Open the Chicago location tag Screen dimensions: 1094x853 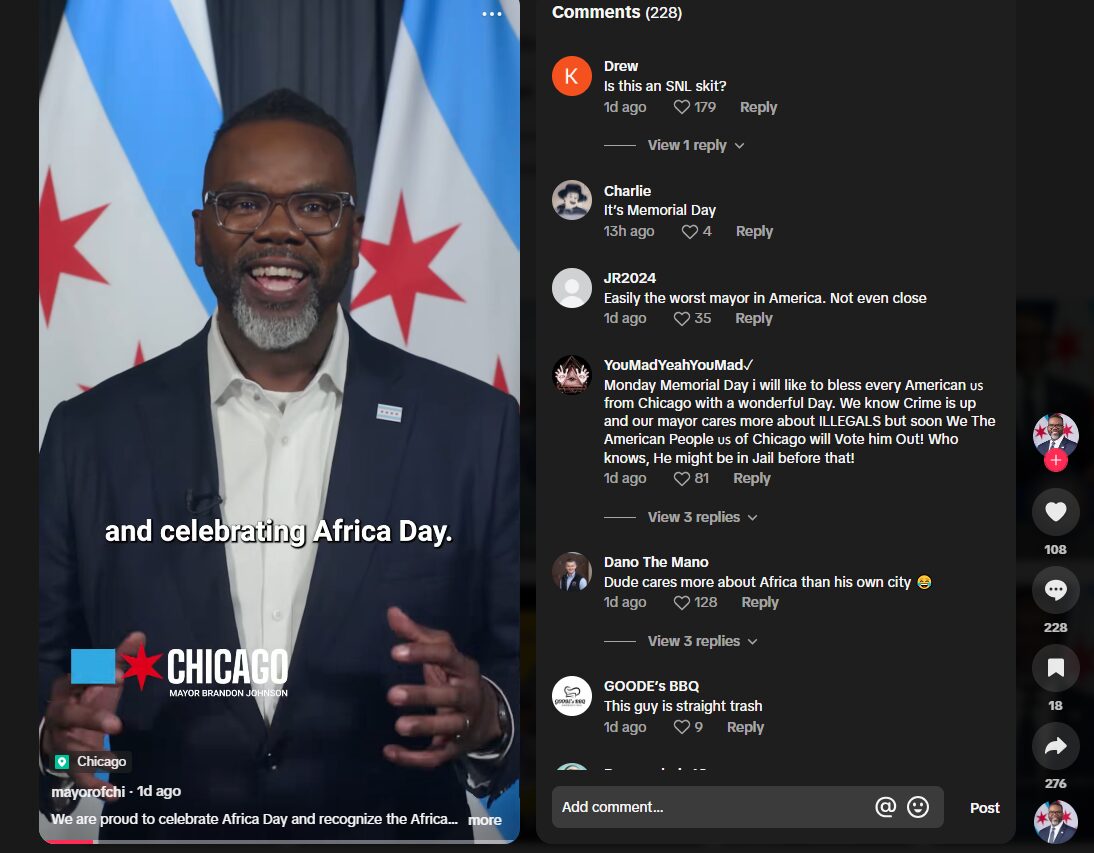coord(92,762)
